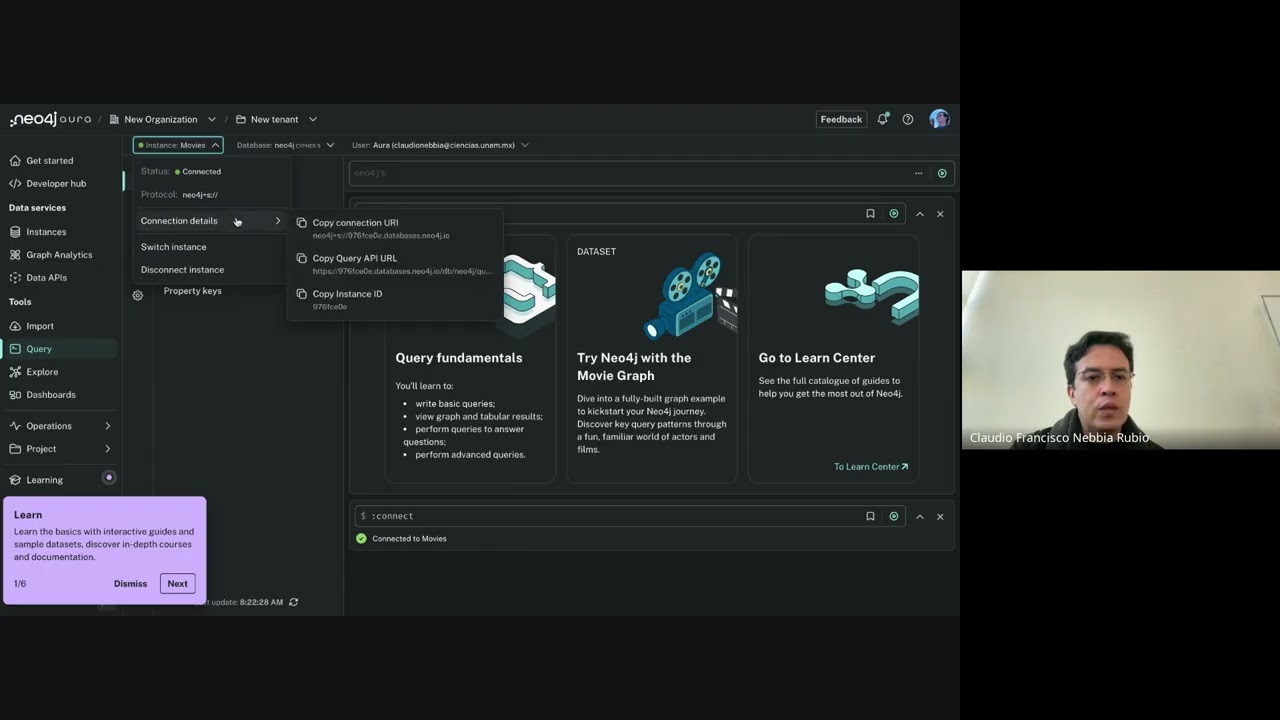Viewport: 1280px width, 720px height.
Task: Select the Query tool icon
Action: point(15,349)
